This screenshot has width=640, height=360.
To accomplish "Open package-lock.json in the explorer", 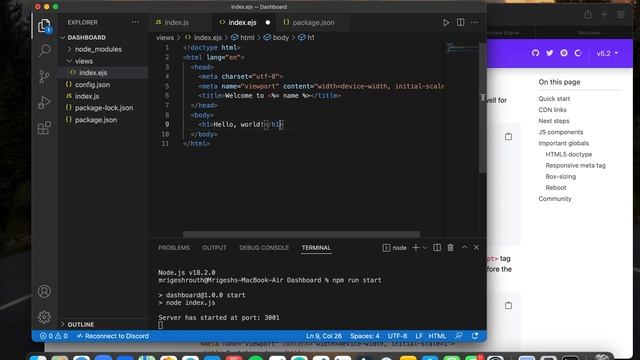I will click(104, 108).
